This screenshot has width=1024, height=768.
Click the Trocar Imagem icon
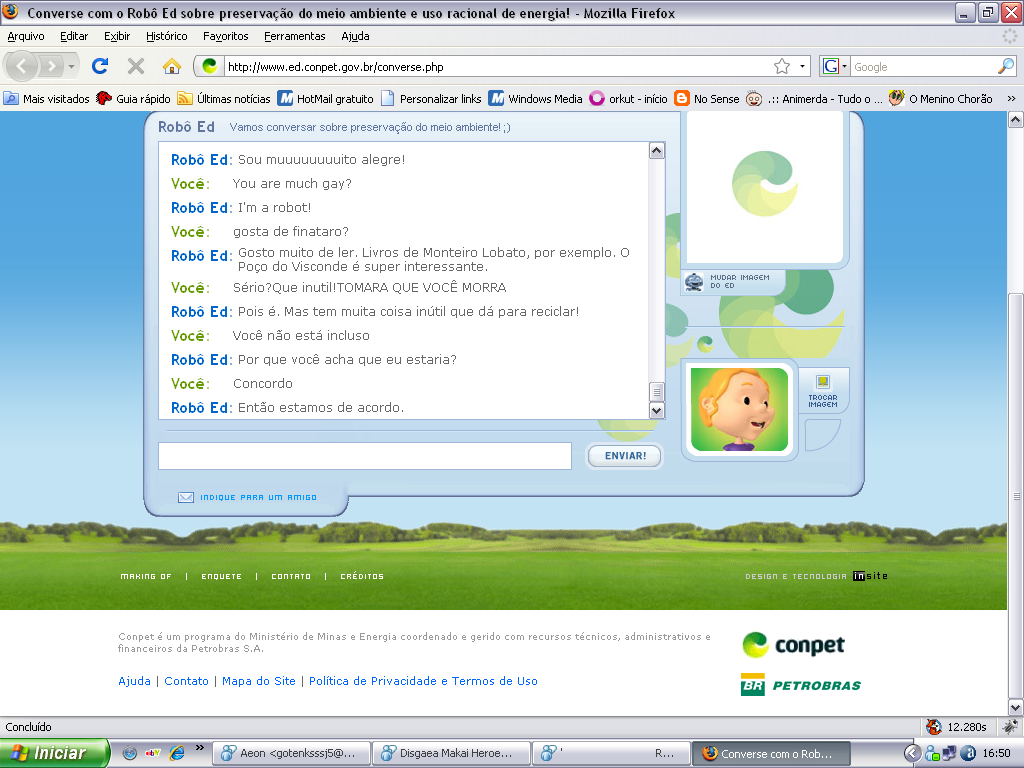pos(823,382)
